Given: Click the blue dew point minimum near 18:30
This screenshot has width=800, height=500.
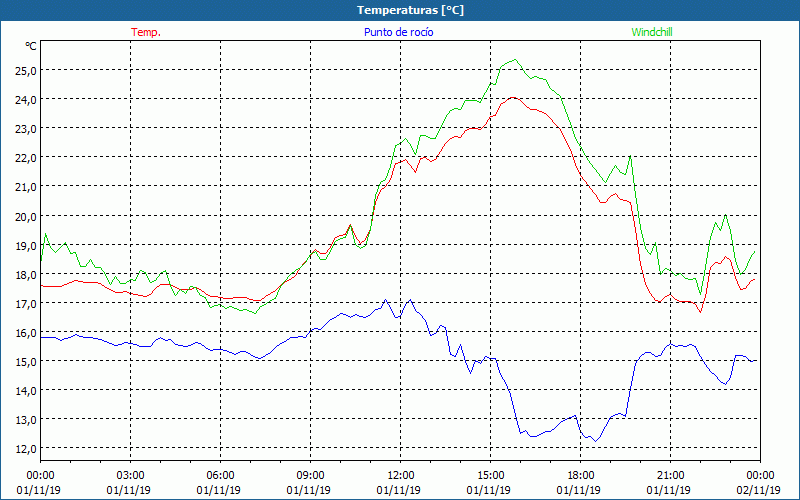Looking at the screenshot, I should pos(595,441).
